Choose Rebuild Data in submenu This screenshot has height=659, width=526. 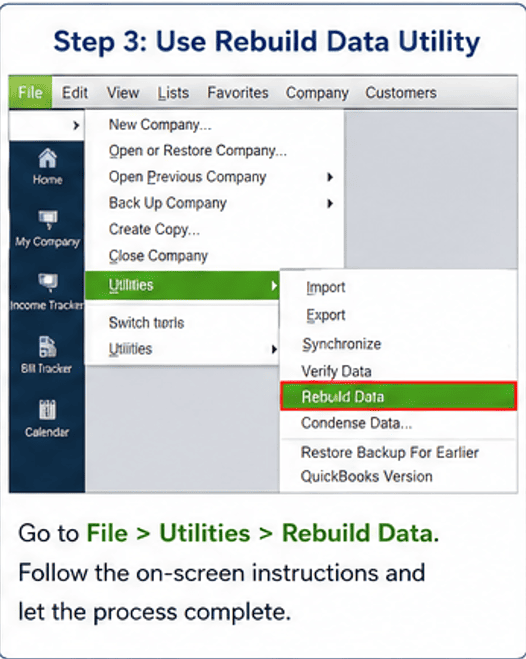398,396
